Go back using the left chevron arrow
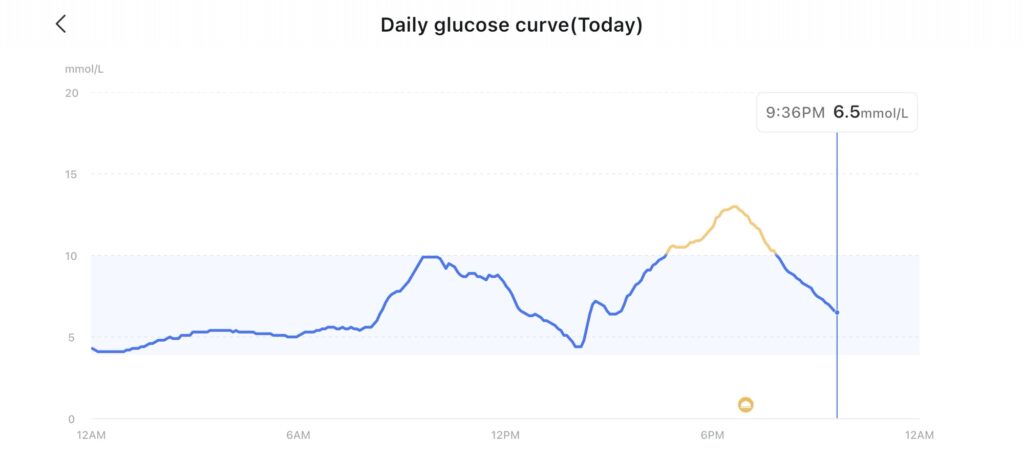1024x473 pixels. click(x=61, y=24)
